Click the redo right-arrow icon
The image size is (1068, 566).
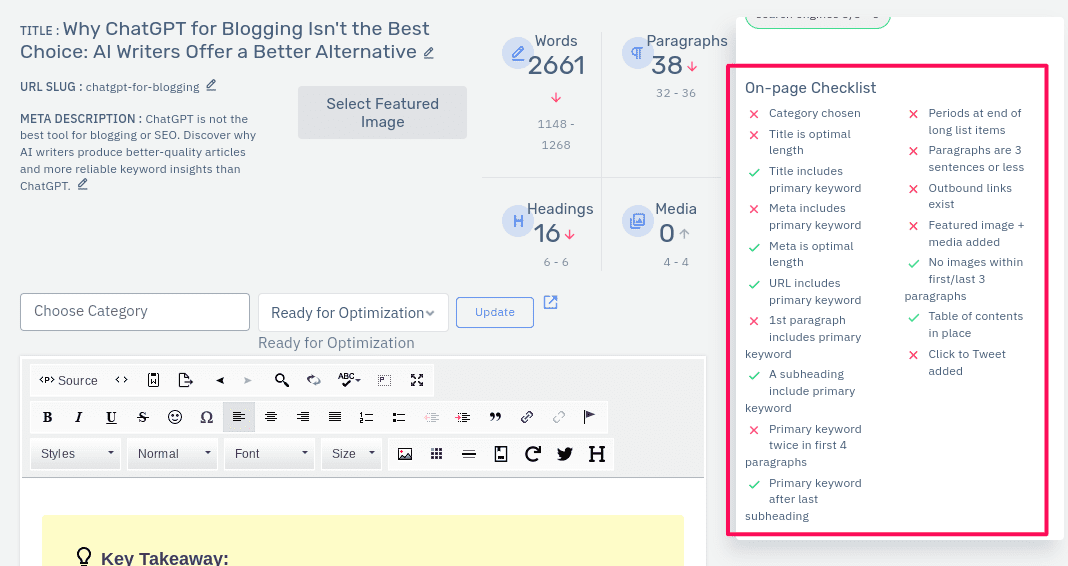coord(247,380)
